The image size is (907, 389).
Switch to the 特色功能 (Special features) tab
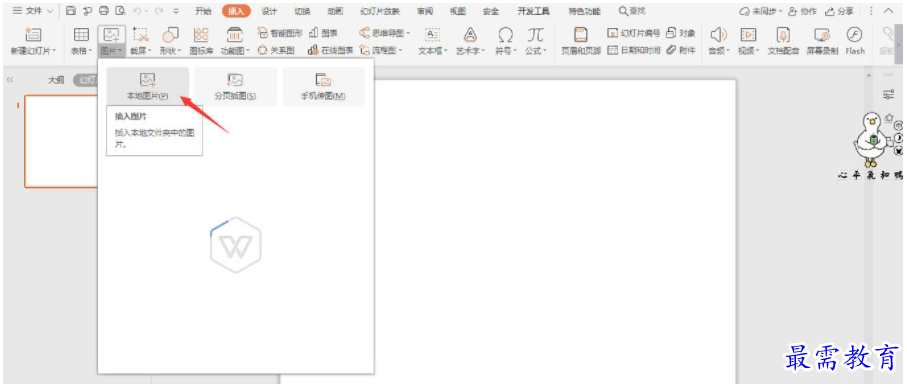584,11
